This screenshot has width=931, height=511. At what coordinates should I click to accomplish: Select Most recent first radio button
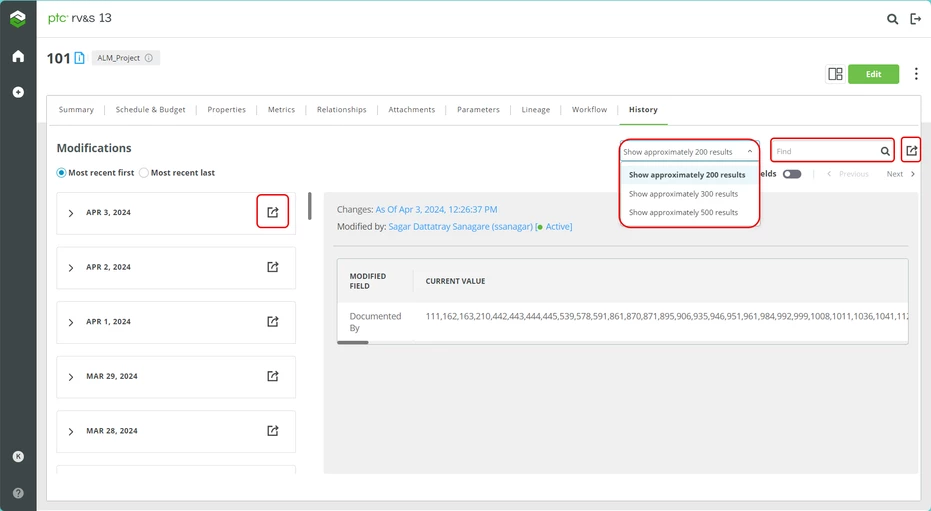click(61, 173)
